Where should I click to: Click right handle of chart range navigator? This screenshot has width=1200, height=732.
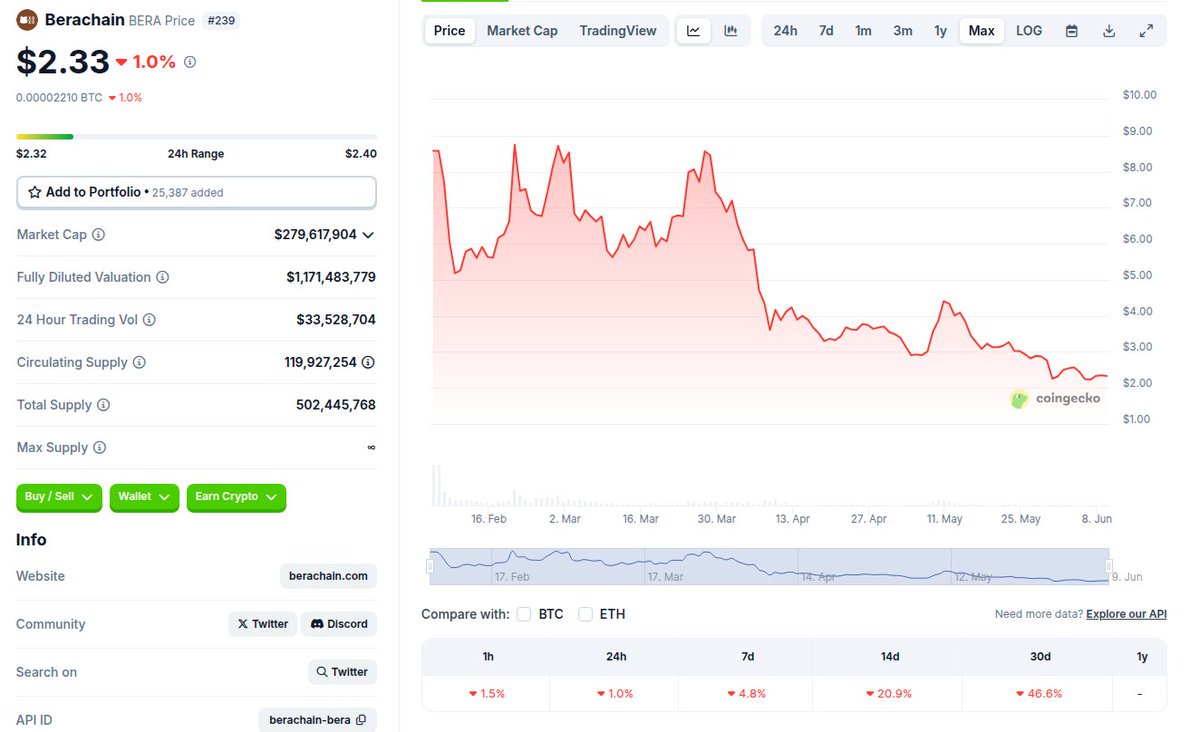click(1109, 566)
